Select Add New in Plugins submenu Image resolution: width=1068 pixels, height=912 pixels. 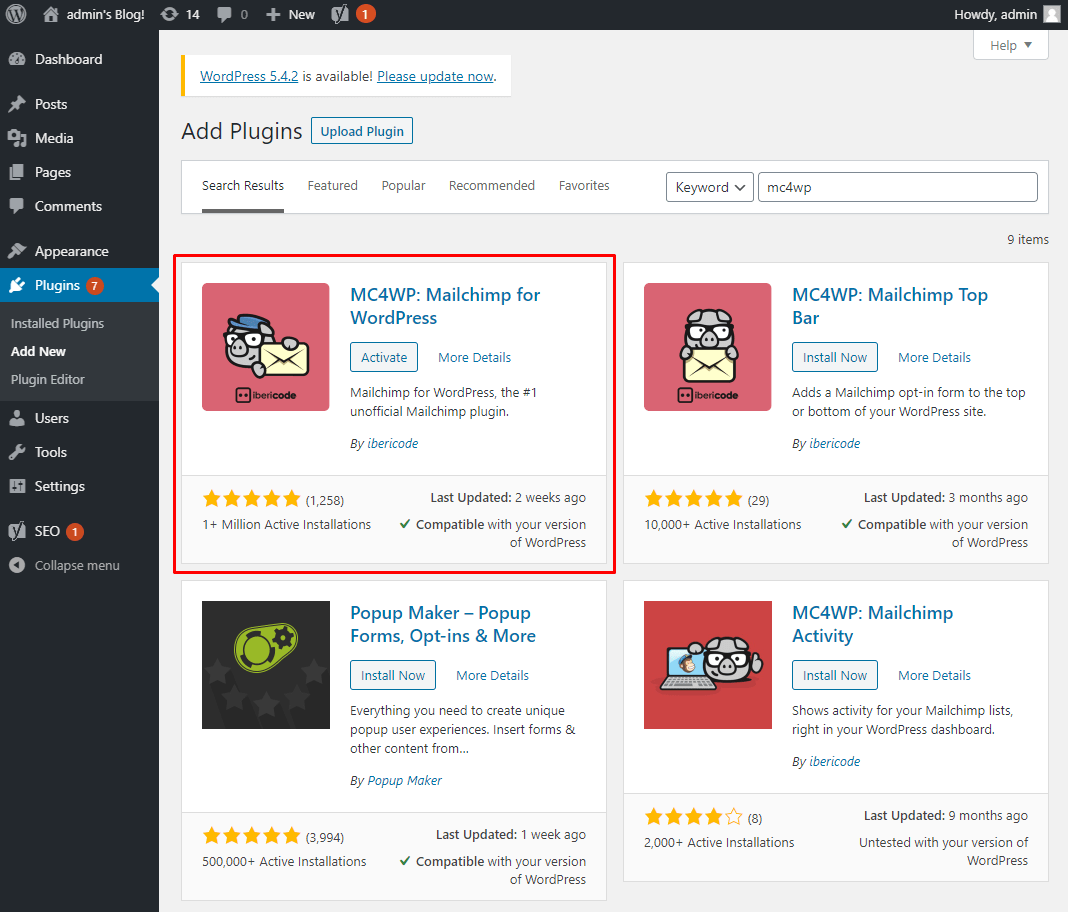click(x=38, y=351)
